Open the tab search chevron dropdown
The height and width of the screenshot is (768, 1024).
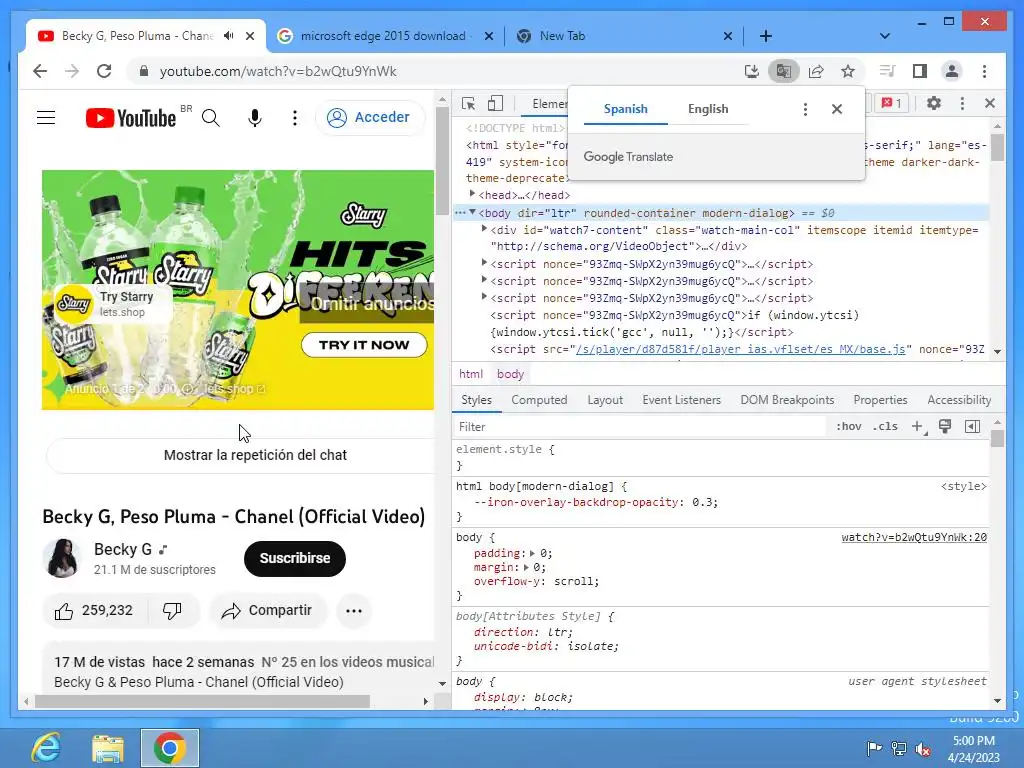[x=885, y=36]
